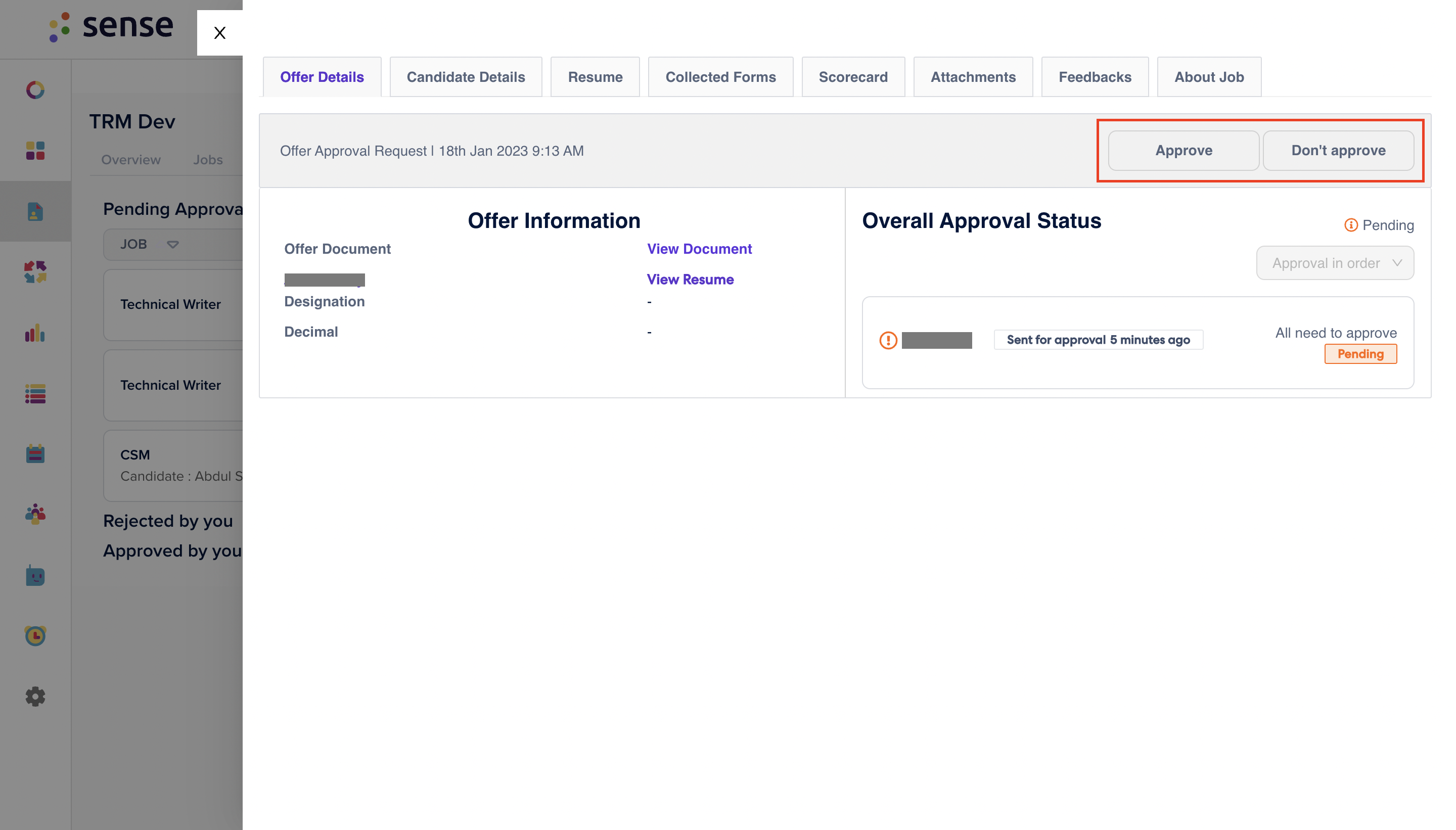Click the Approve button
Image resolution: width=1456 pixels, height=830 pixels.
tap(1184, 151)
